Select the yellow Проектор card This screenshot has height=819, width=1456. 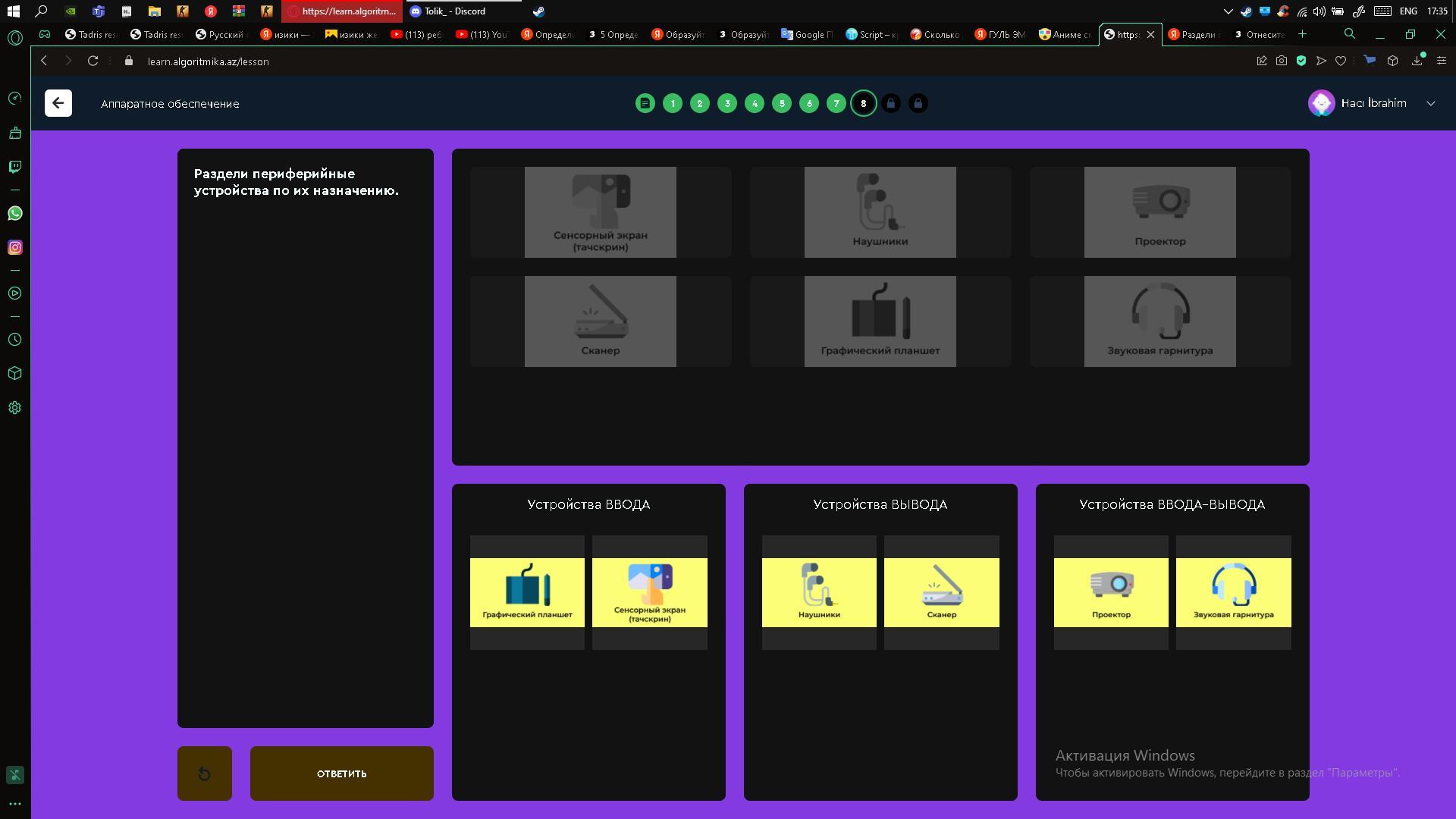pos(1111,592)
